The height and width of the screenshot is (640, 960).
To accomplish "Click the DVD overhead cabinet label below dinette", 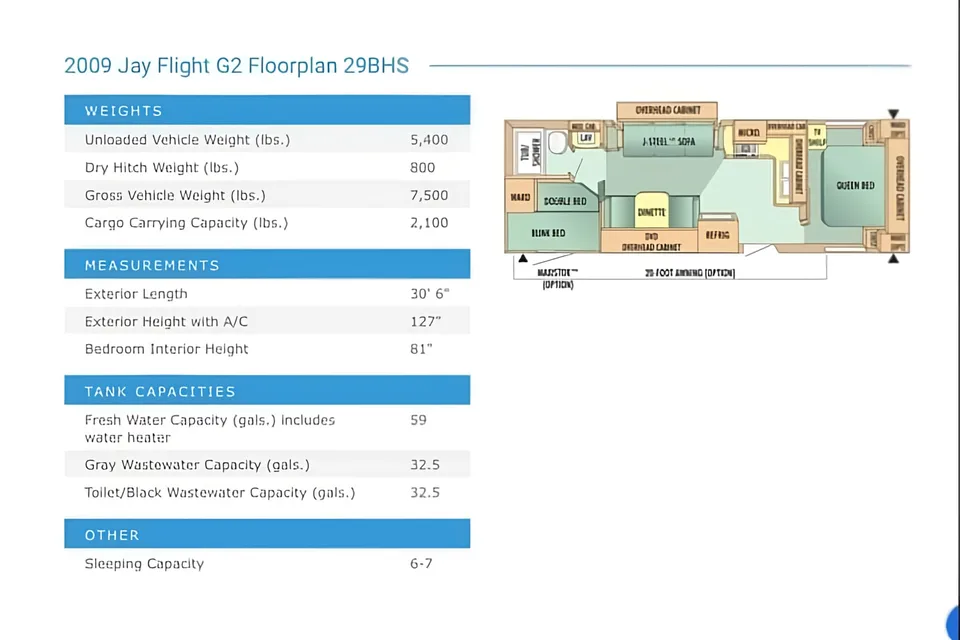I will [x=651, y=242].
